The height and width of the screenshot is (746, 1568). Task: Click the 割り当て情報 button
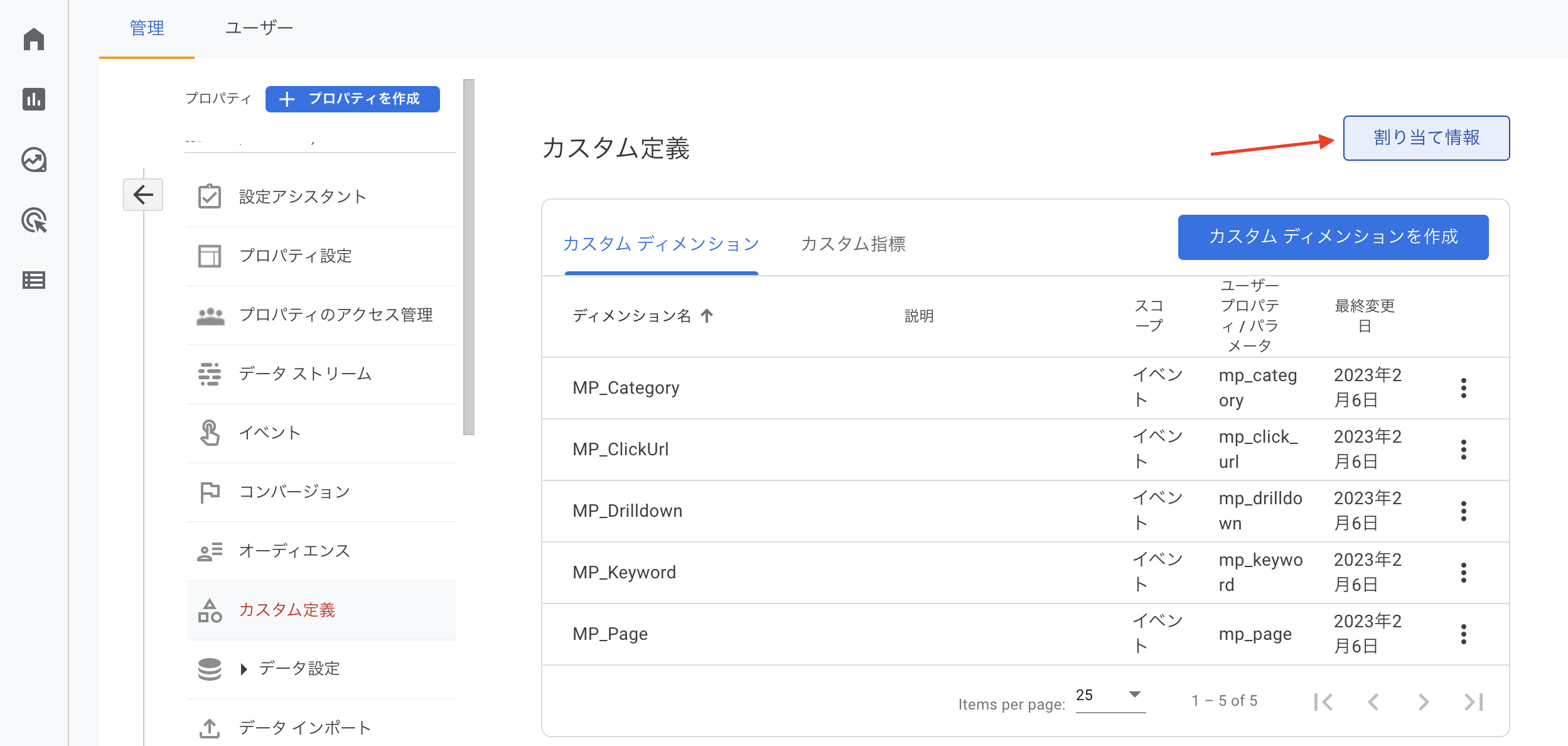tap(1426, 138)
